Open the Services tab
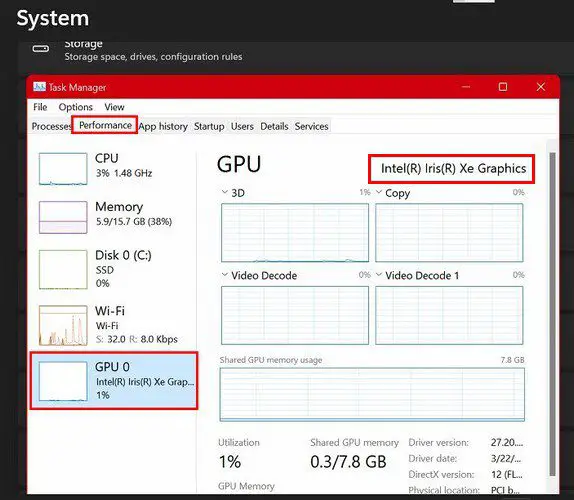574x500 pixels. tap(312, 126)
